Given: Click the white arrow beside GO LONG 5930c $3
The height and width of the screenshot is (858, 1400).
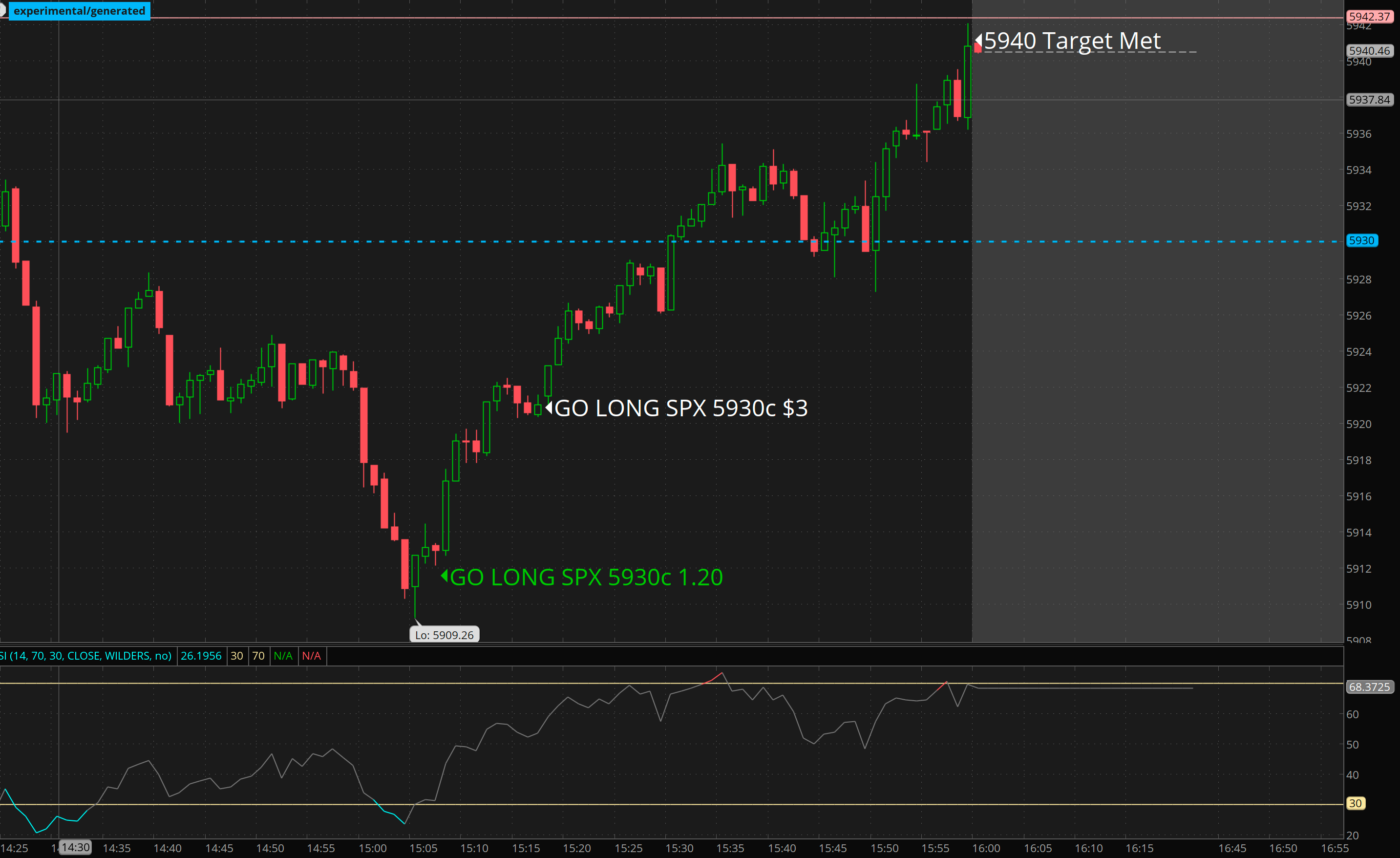Looking at the screenshot, I should point(549,408).
